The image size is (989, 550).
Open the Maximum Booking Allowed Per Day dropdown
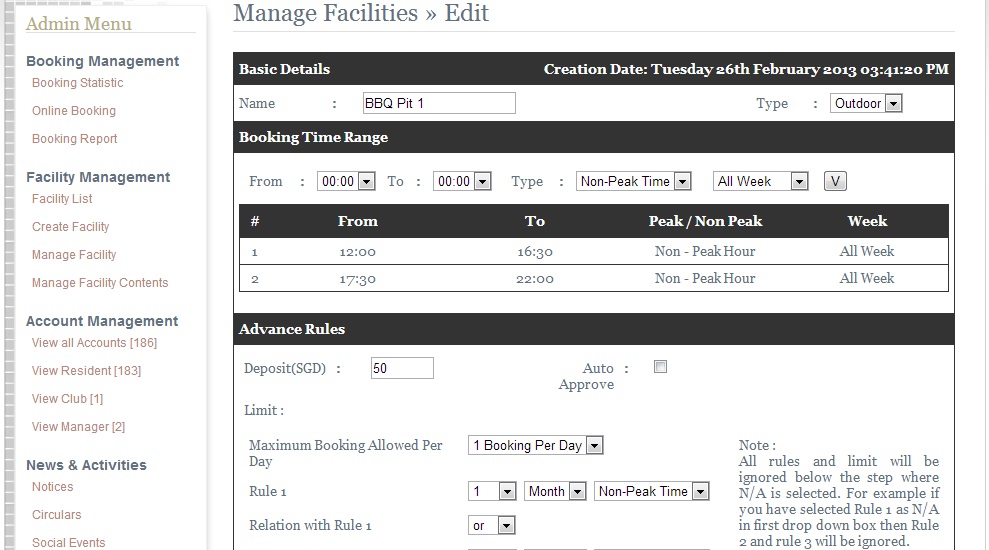(x=535, y=445)
